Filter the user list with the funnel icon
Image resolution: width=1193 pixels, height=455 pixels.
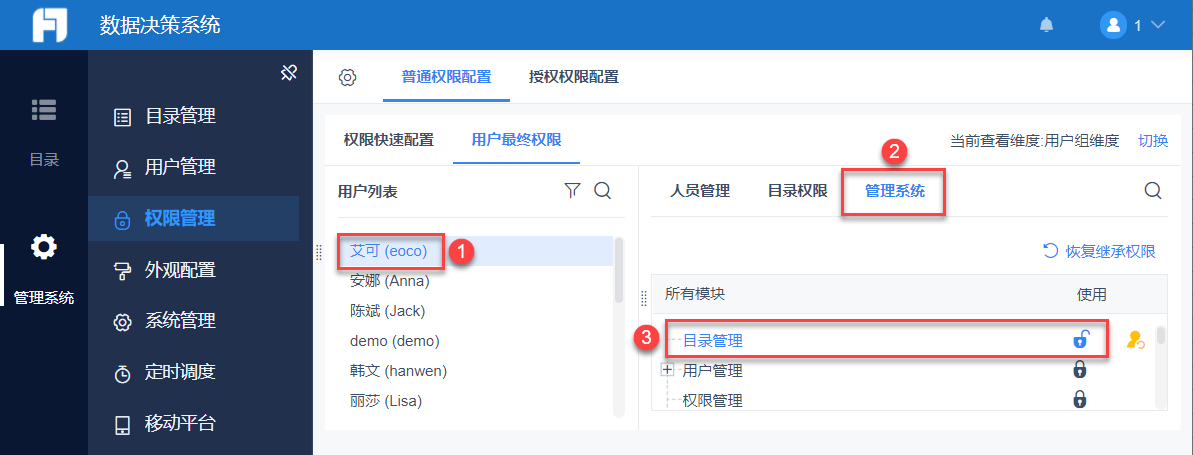(572, 190)
